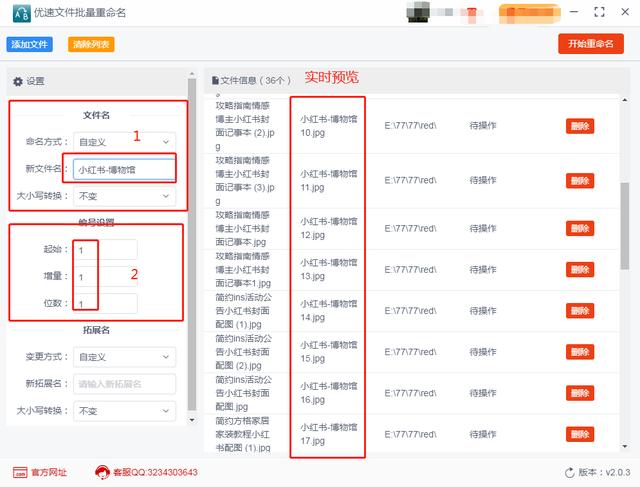Open 拓展名 大小写转换 dropdown
The image size is (640, 487).
124,411
